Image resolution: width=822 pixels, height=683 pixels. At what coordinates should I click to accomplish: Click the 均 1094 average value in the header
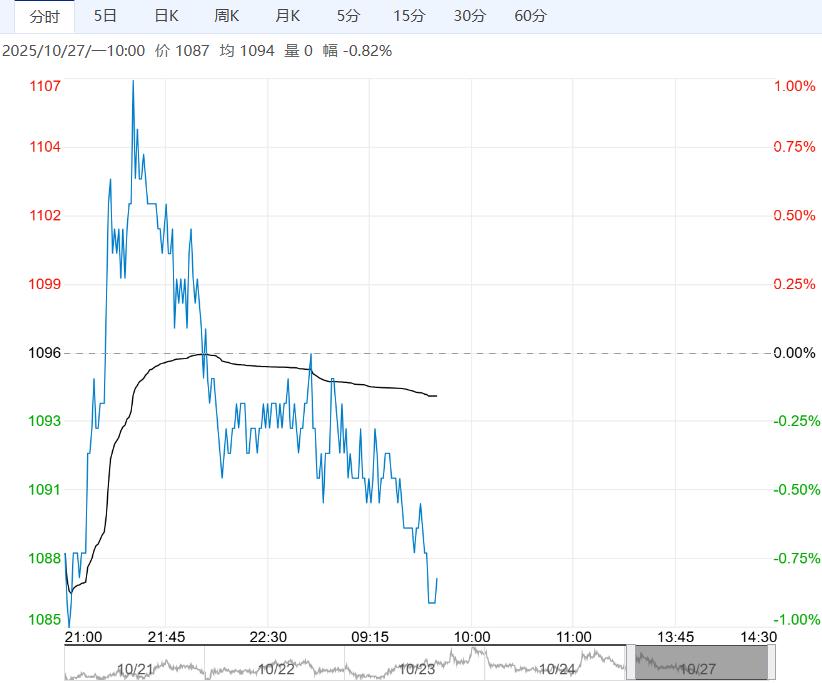pyautogui.click(x=246, y=50)
